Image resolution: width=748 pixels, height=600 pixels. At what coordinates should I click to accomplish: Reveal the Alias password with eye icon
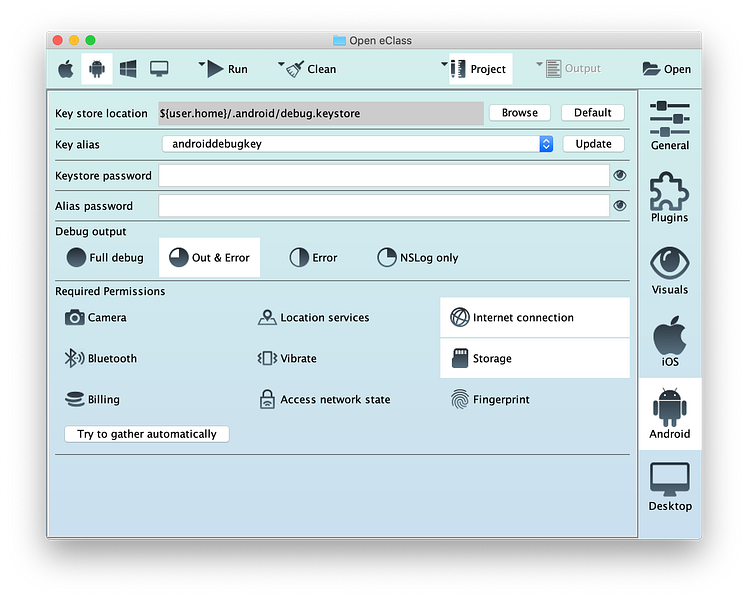(620, 206)
